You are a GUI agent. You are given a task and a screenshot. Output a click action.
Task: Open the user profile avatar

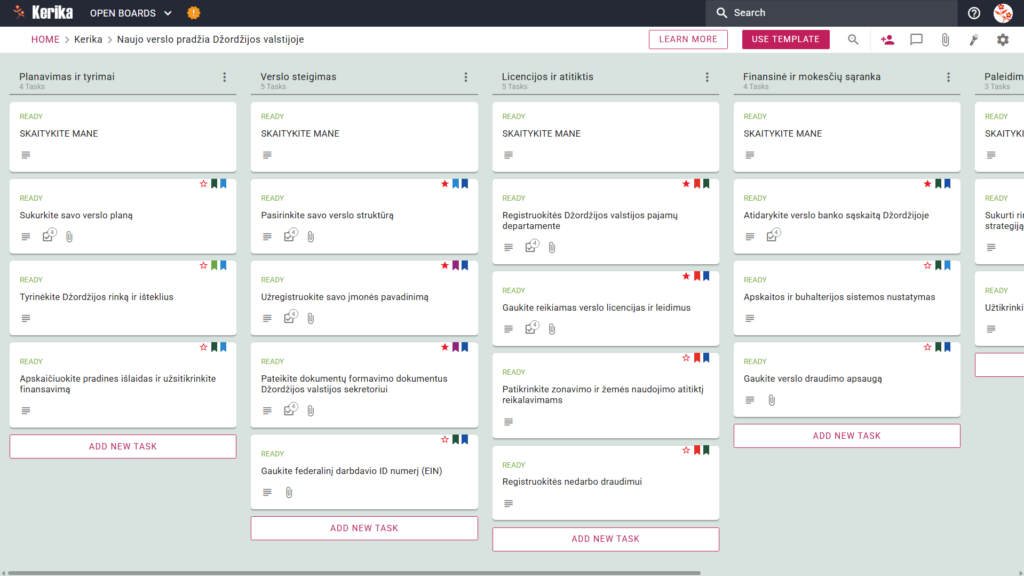(x=1003, y=13)
